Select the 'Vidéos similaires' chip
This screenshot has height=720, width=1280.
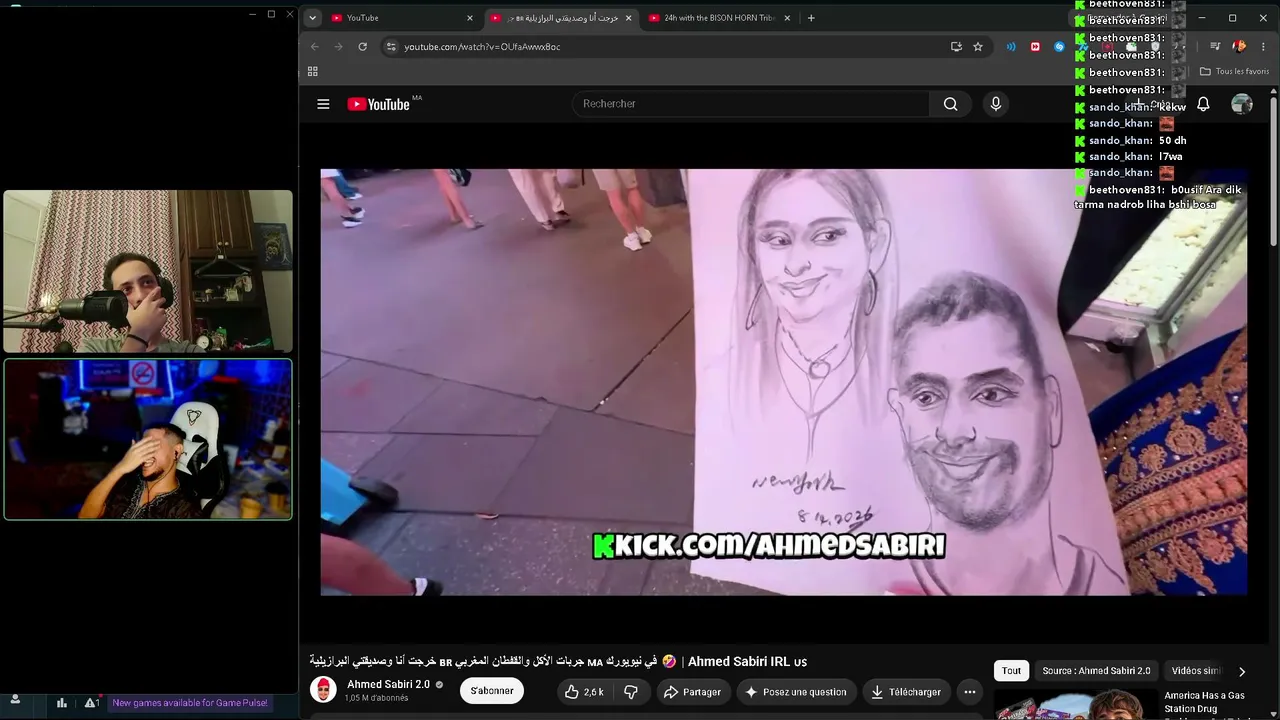[1196, 671]
